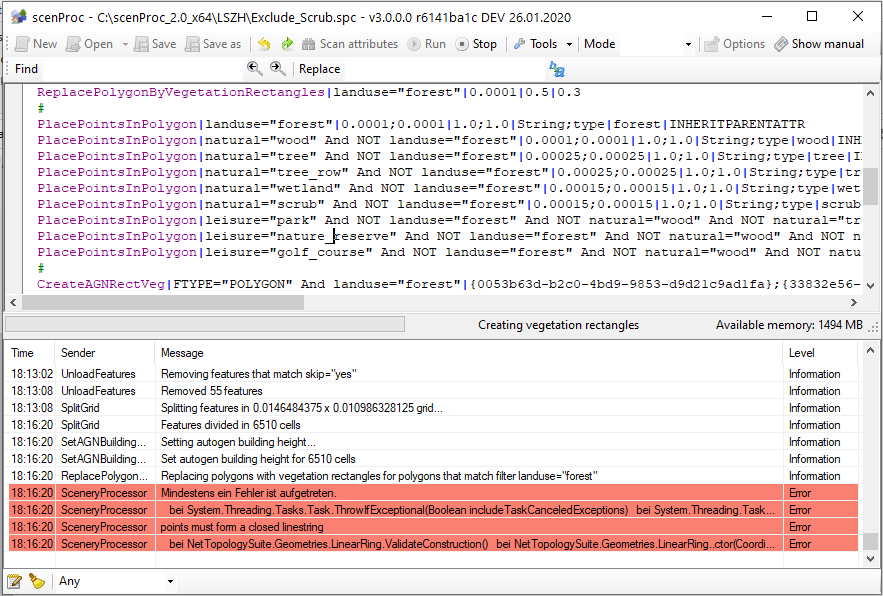Screen dimensions: 883x596
Task: Click the clear log broom icon
Action: [37, 581]
